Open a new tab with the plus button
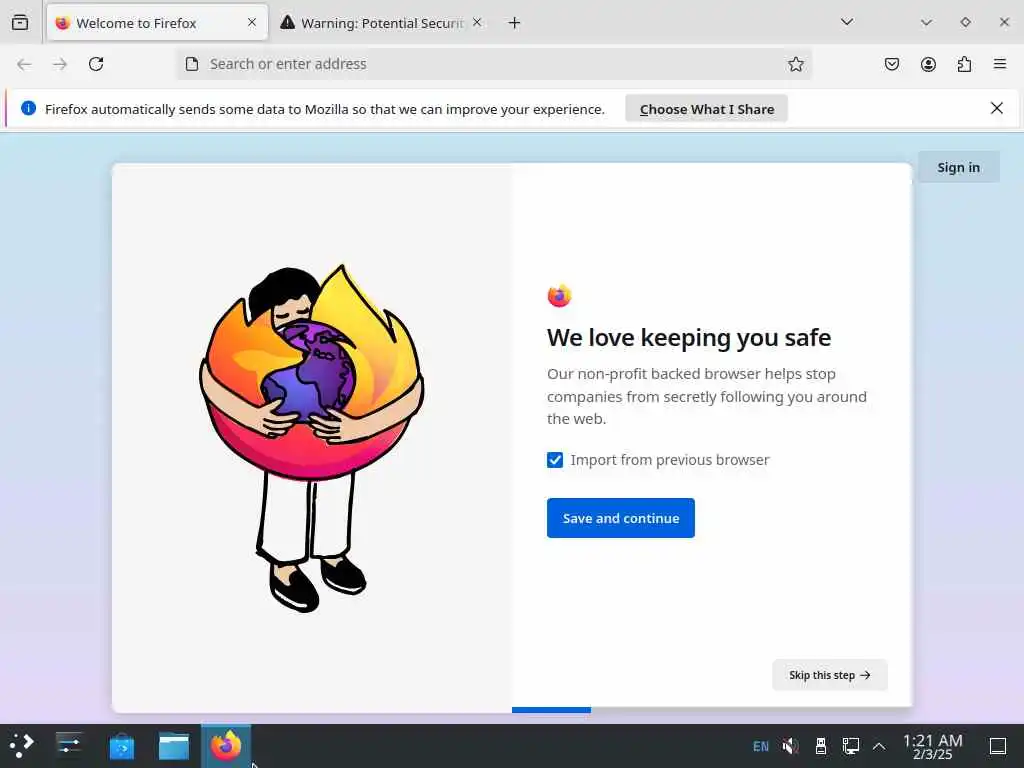This screenshot has height=768, width=1024. (515, 23)
